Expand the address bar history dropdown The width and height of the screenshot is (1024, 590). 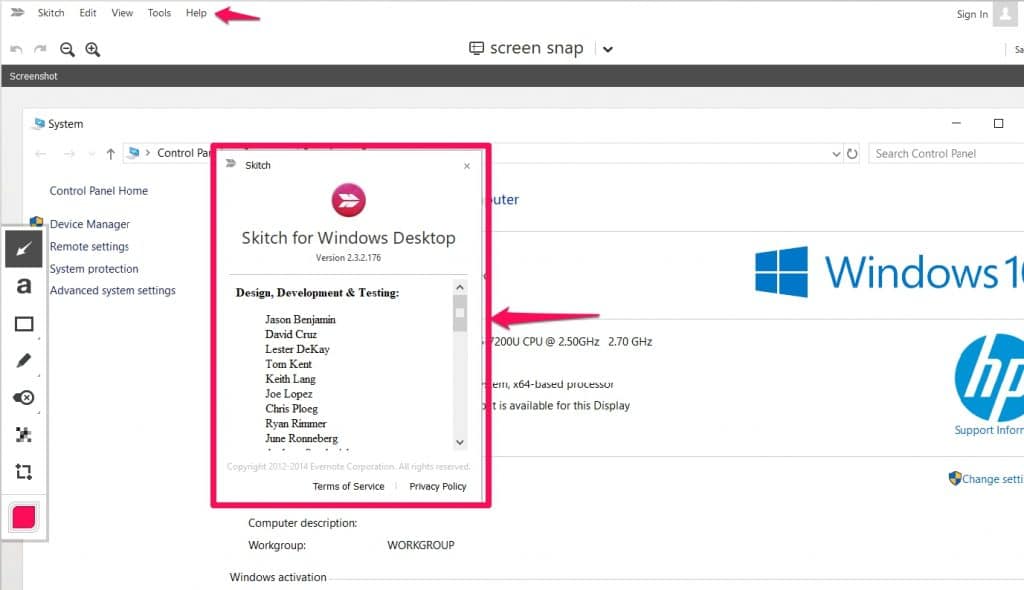pyautogui.click(x=836, y=154)
